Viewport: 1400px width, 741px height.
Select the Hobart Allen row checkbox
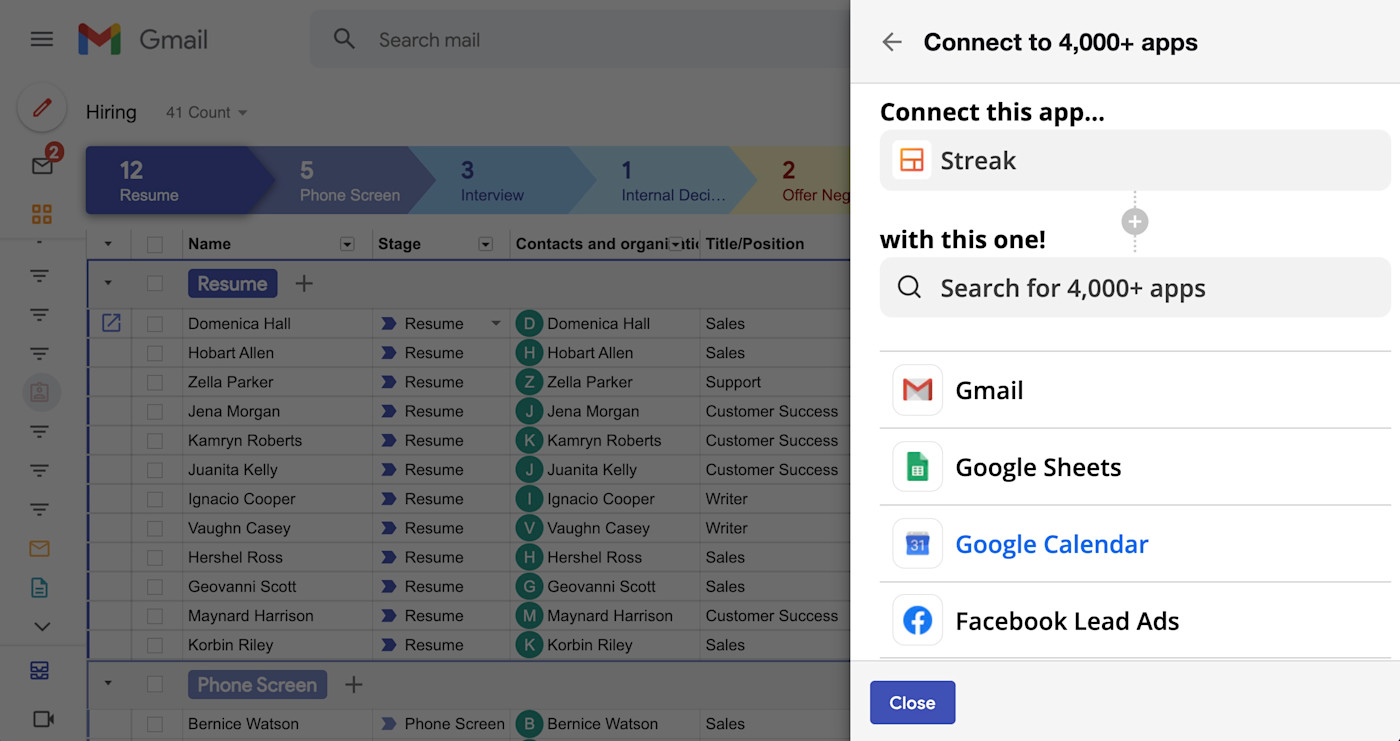coord(154,353)
